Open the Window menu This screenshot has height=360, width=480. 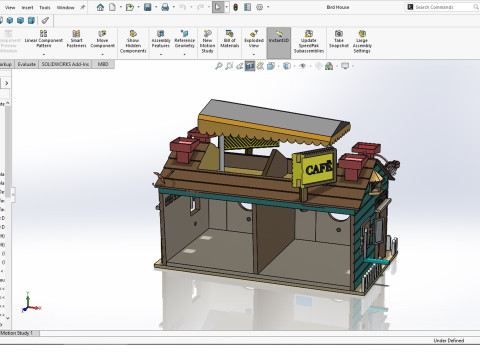[65, 7]
